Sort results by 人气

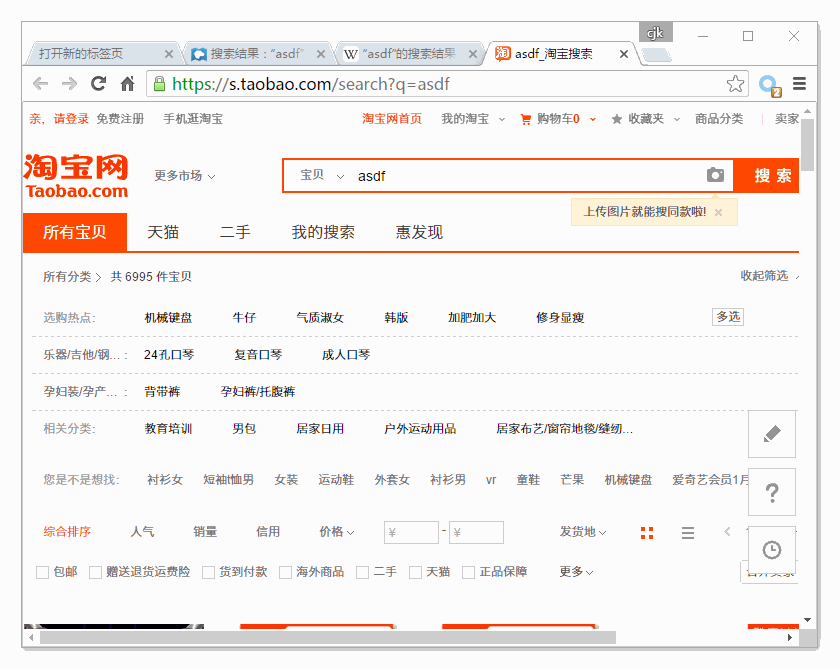(x=142, y=532)
